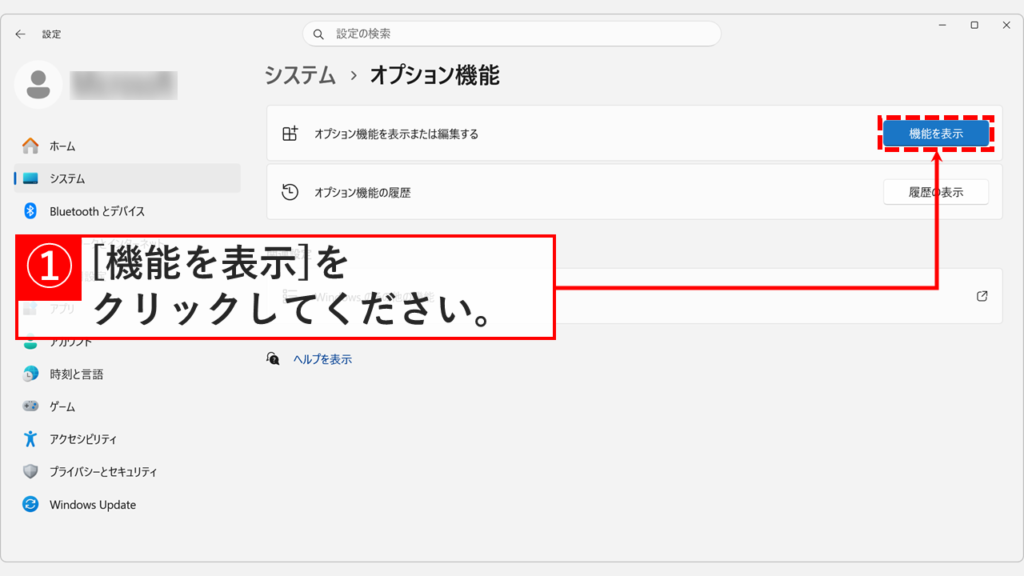Click the ヘルプを表示 link

(x=322, y=359)
